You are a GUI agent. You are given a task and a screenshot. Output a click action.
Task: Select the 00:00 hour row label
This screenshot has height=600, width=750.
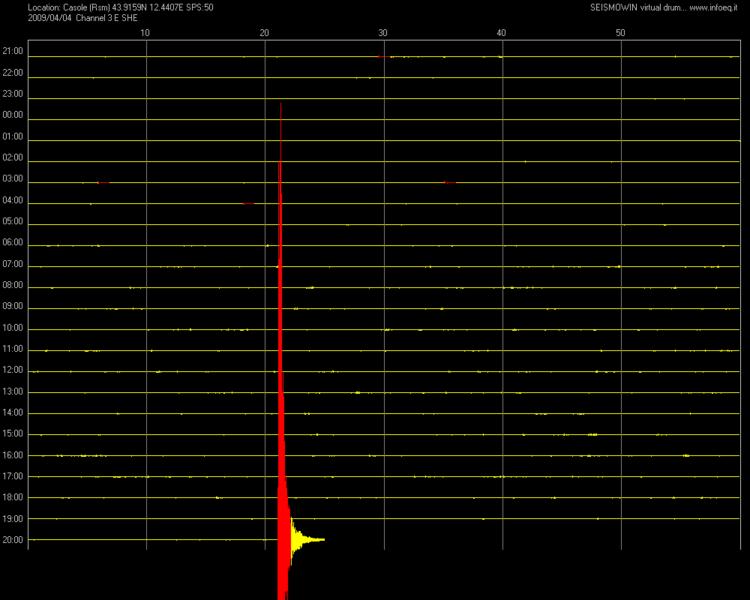pyautogui.click(x=13, y=115)
